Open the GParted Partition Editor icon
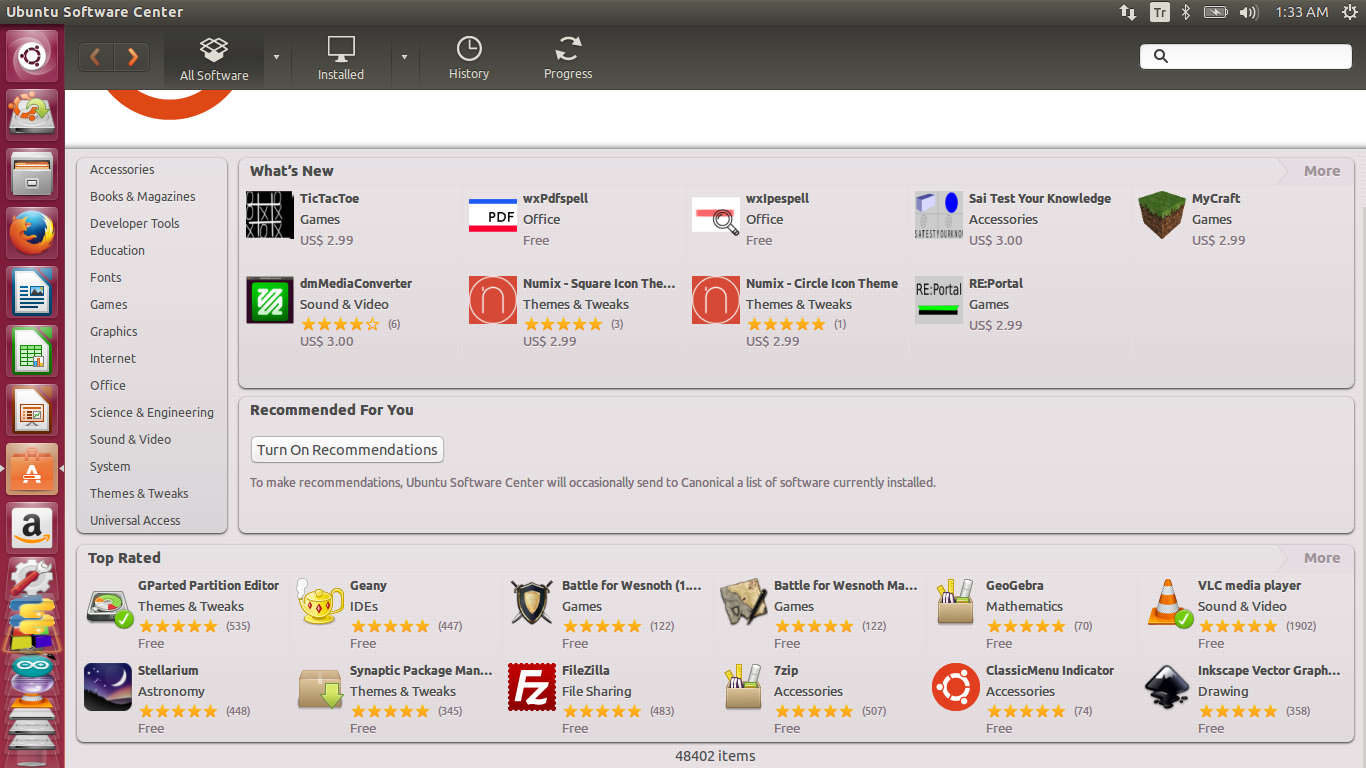1366x768 pixels. pyautogui.click(x=108, y=602)
